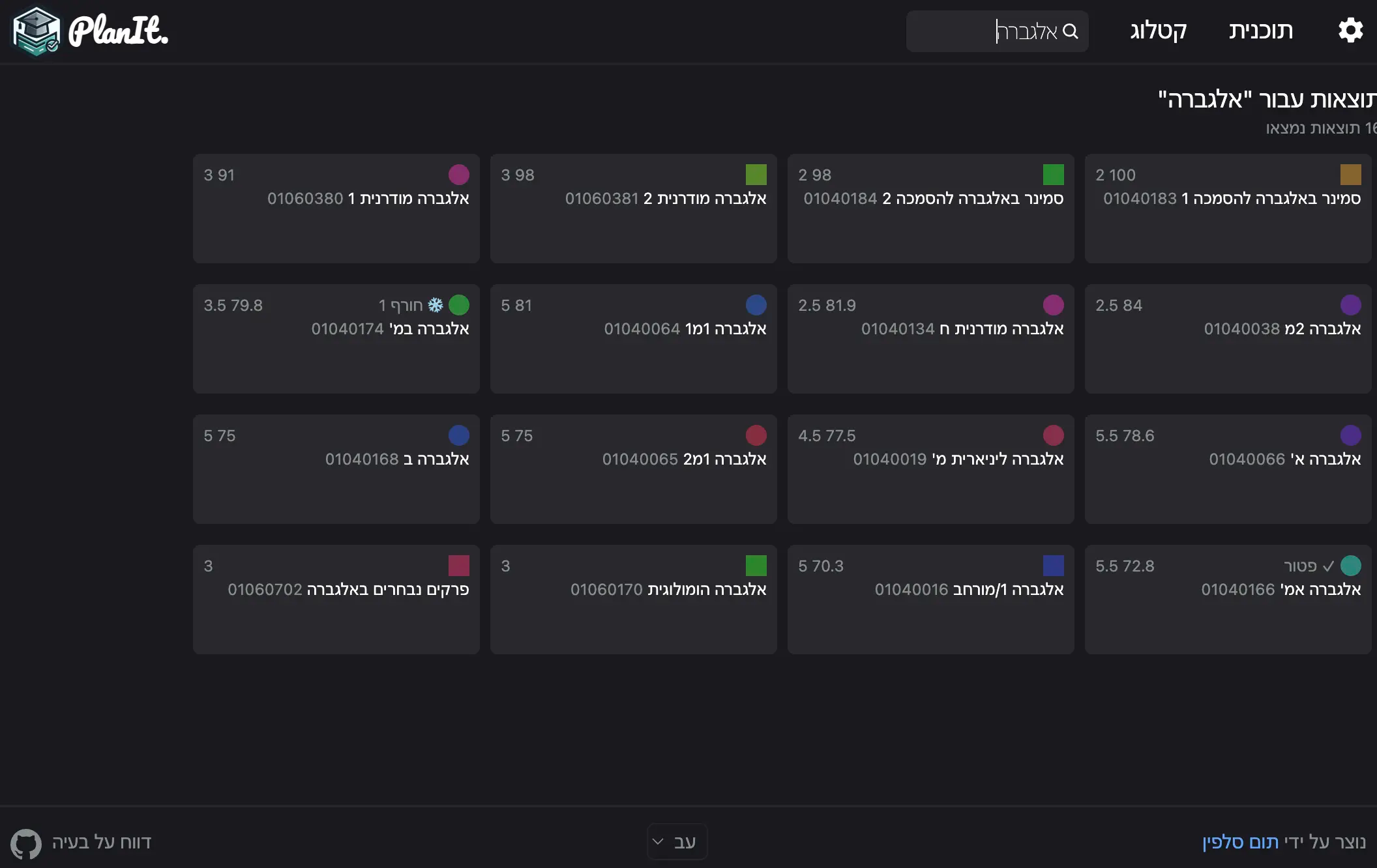The width and height of the screenshot is (1377, 868).
Task: Click the chevron beside עב in the footer
Action: pos(659,842)
